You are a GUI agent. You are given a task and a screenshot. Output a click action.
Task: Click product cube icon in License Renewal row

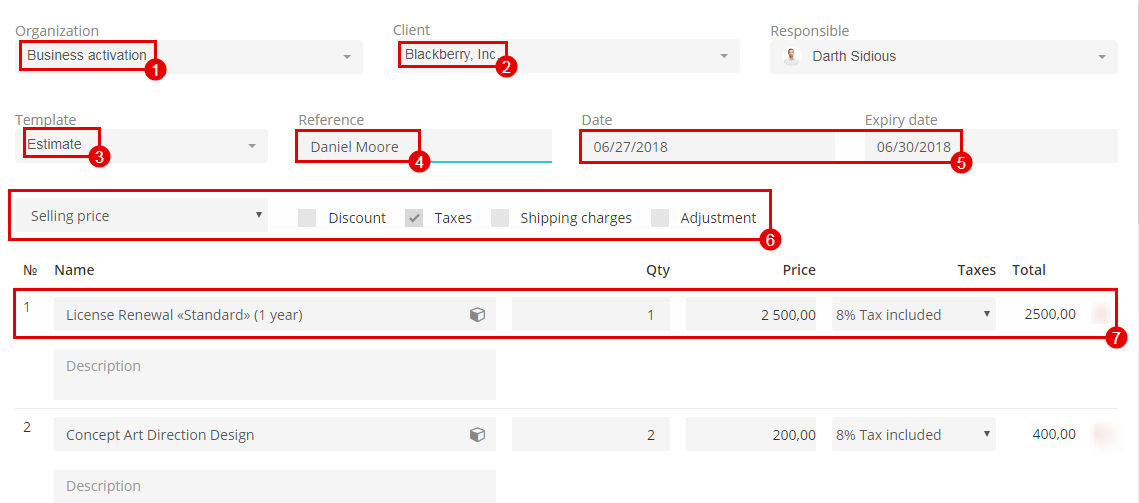coord(477,315)
